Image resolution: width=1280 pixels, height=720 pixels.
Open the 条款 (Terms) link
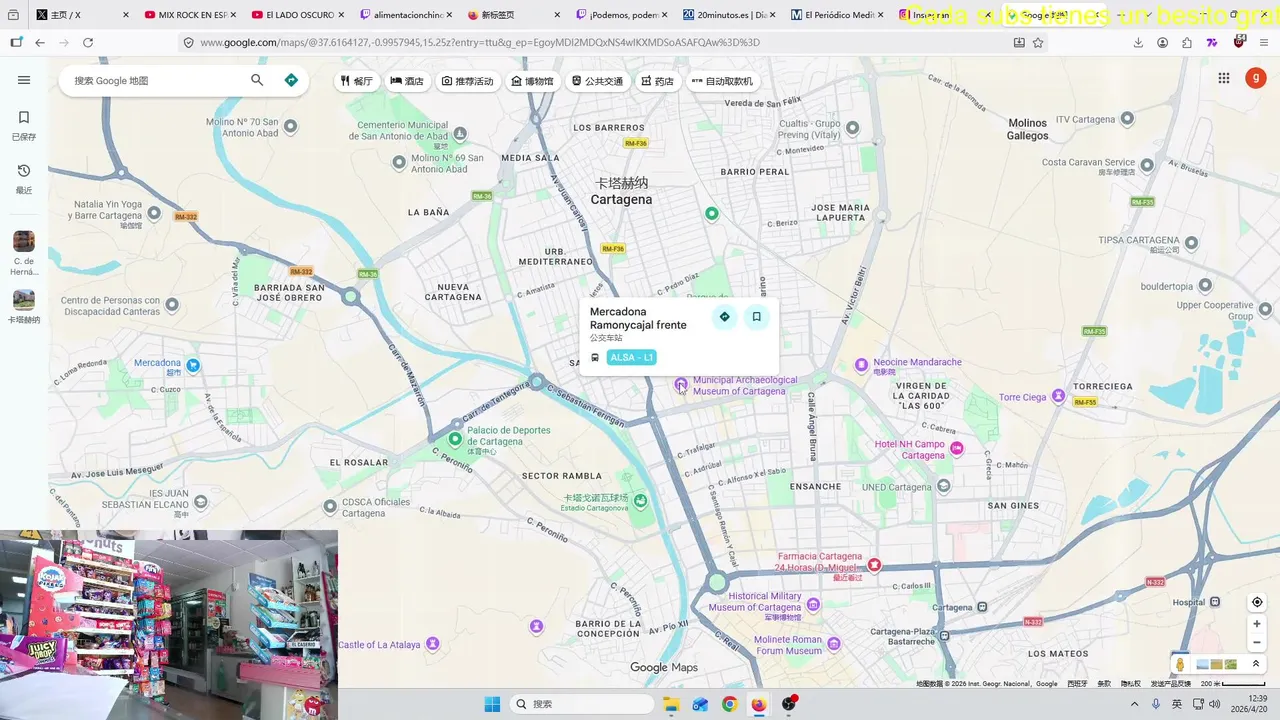click(1104, 684)
